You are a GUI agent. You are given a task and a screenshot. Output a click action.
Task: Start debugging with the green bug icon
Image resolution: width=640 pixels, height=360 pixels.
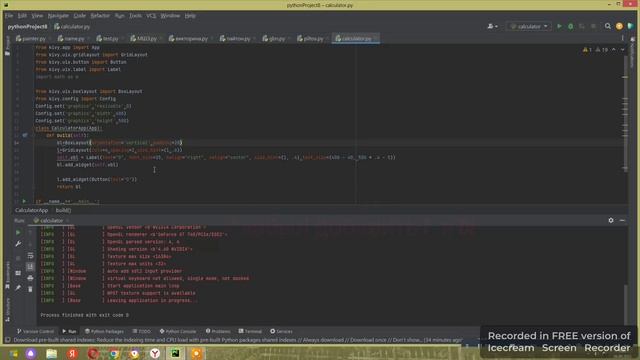point(571,26)
